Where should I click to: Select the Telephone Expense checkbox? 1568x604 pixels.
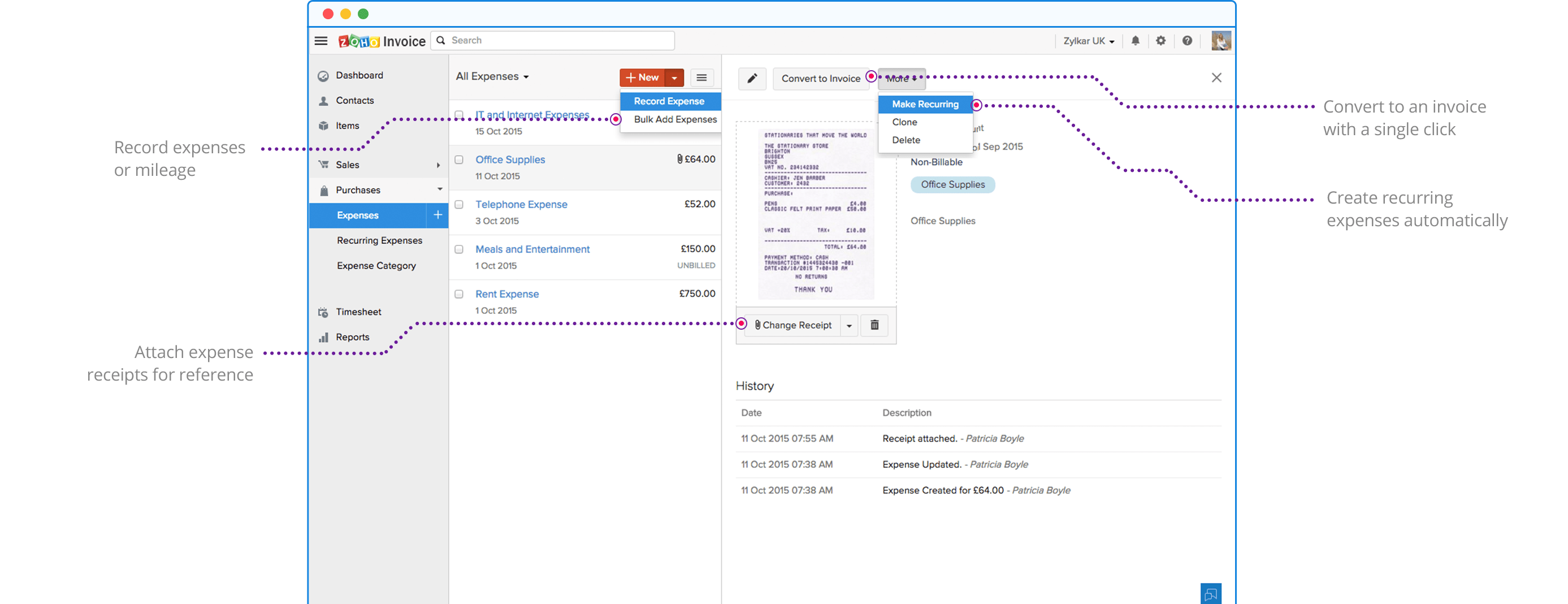click(459, 205)
